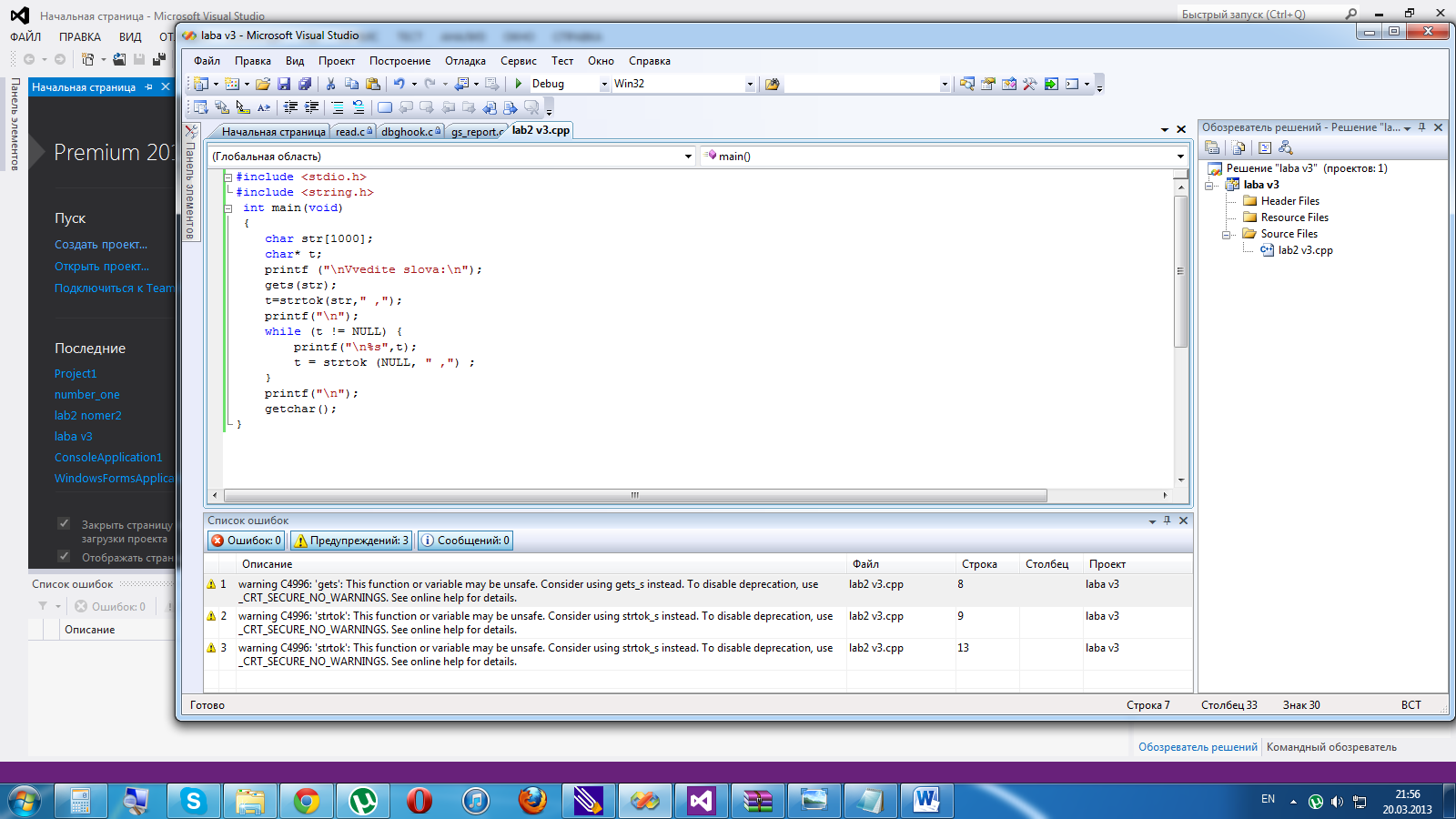Open the active documents list dropdown arrow

(x=1165, y=130)
